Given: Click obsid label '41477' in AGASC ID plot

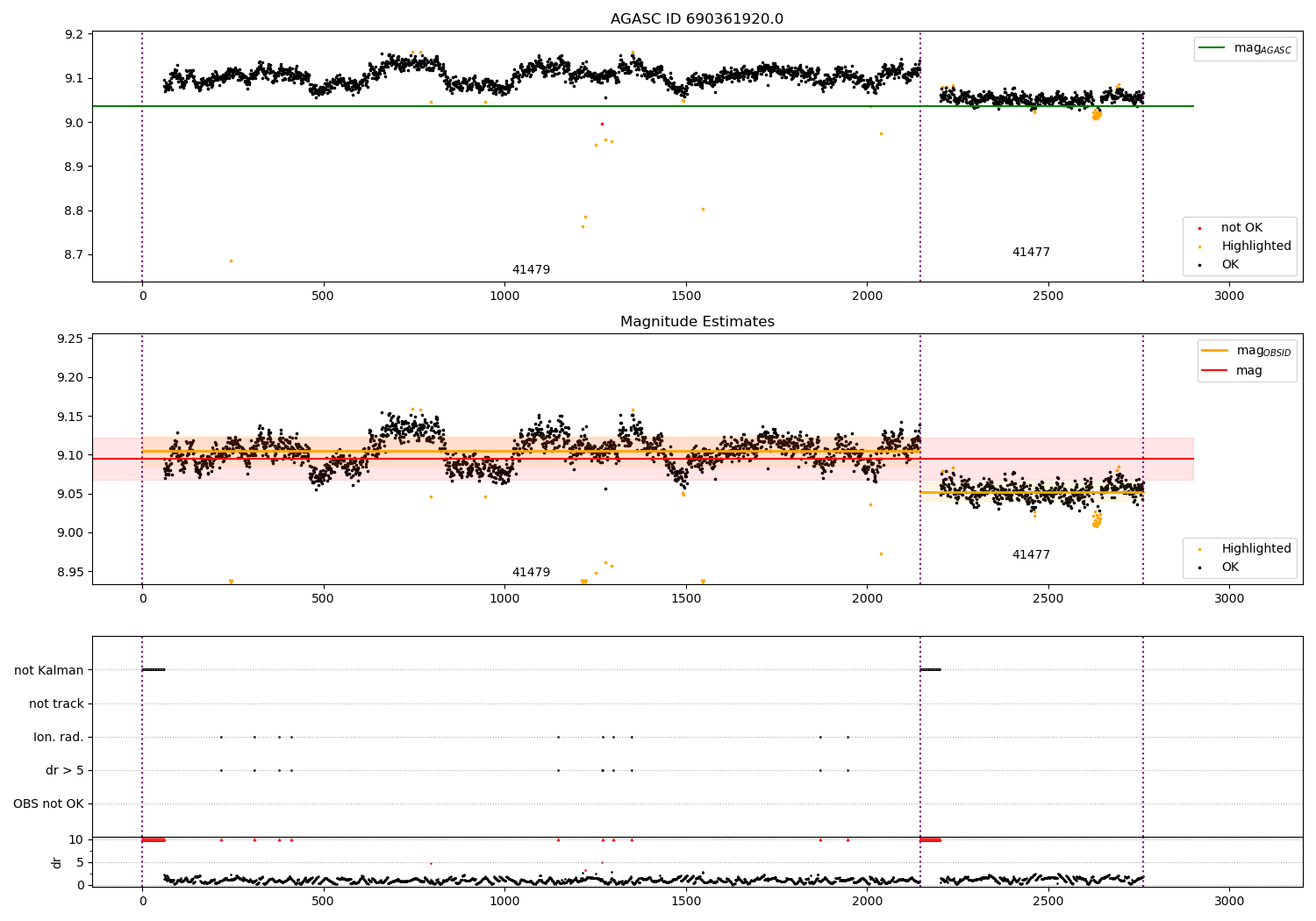Looking at the screenshot, I should (x=1031, y=253).
